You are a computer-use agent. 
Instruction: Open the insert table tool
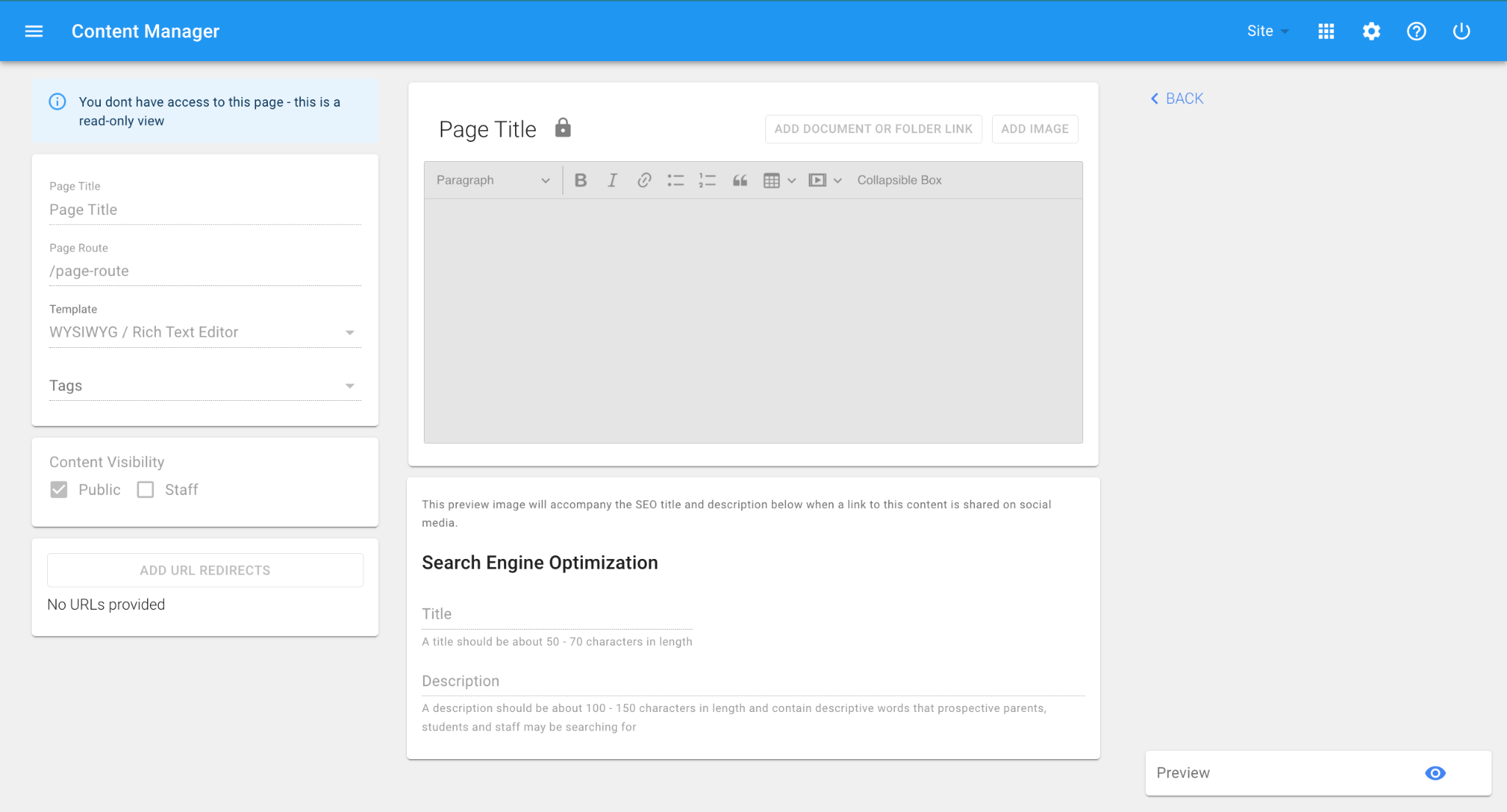point(771,180)
